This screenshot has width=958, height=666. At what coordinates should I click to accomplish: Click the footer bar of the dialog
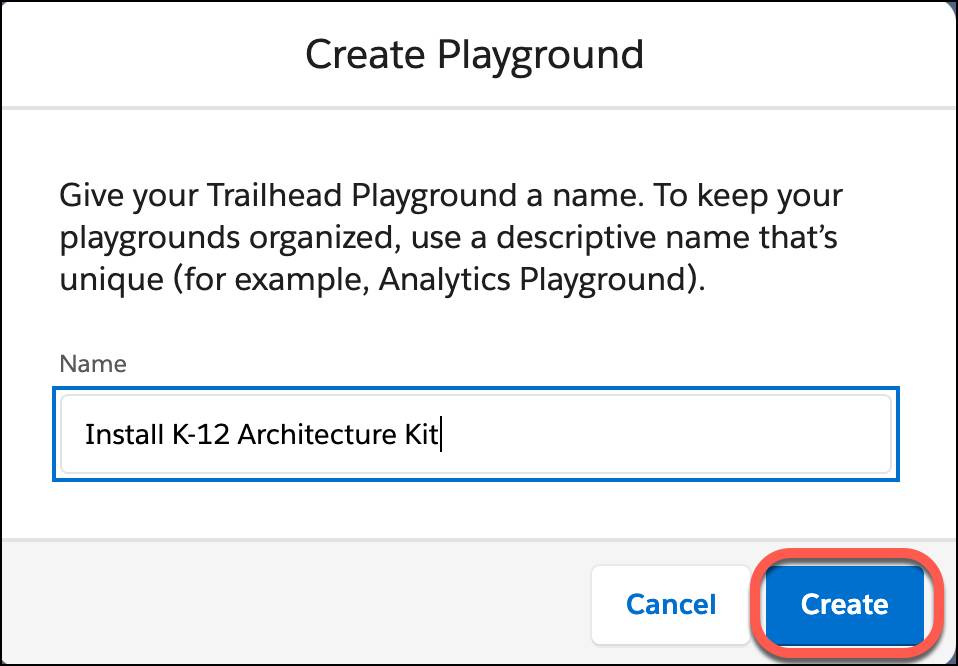coord(300,604)
